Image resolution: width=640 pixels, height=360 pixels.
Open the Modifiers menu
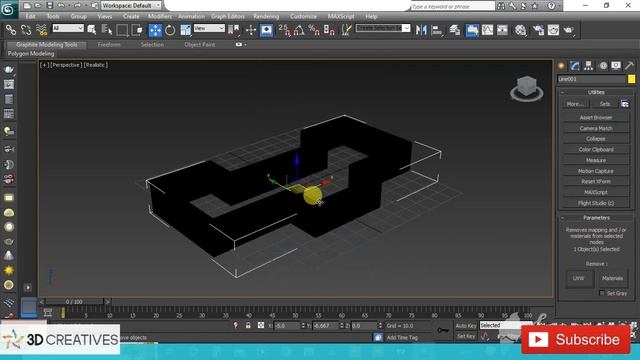point(160,16)
